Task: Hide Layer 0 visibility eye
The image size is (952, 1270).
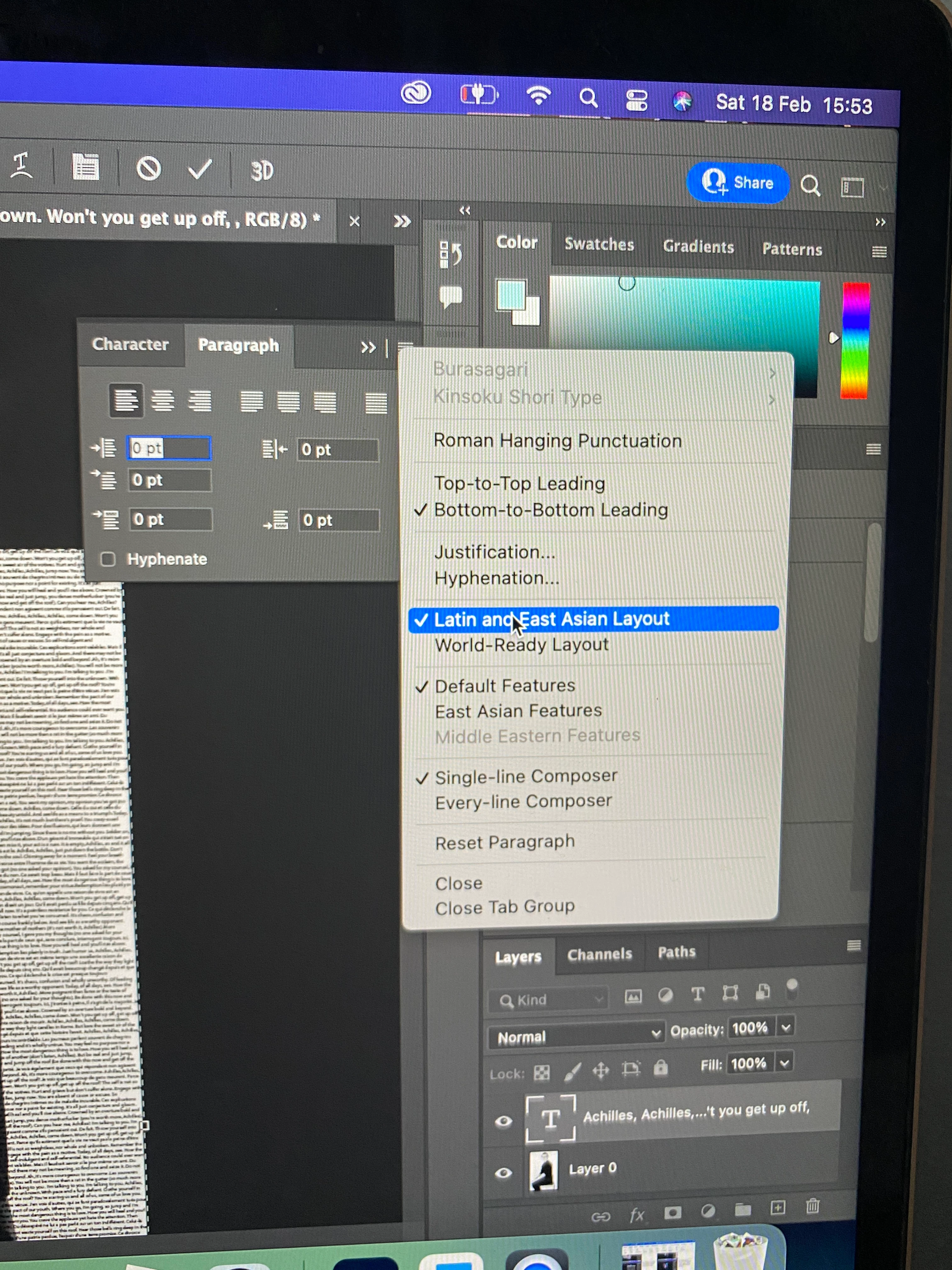Action: (503, 1172)
